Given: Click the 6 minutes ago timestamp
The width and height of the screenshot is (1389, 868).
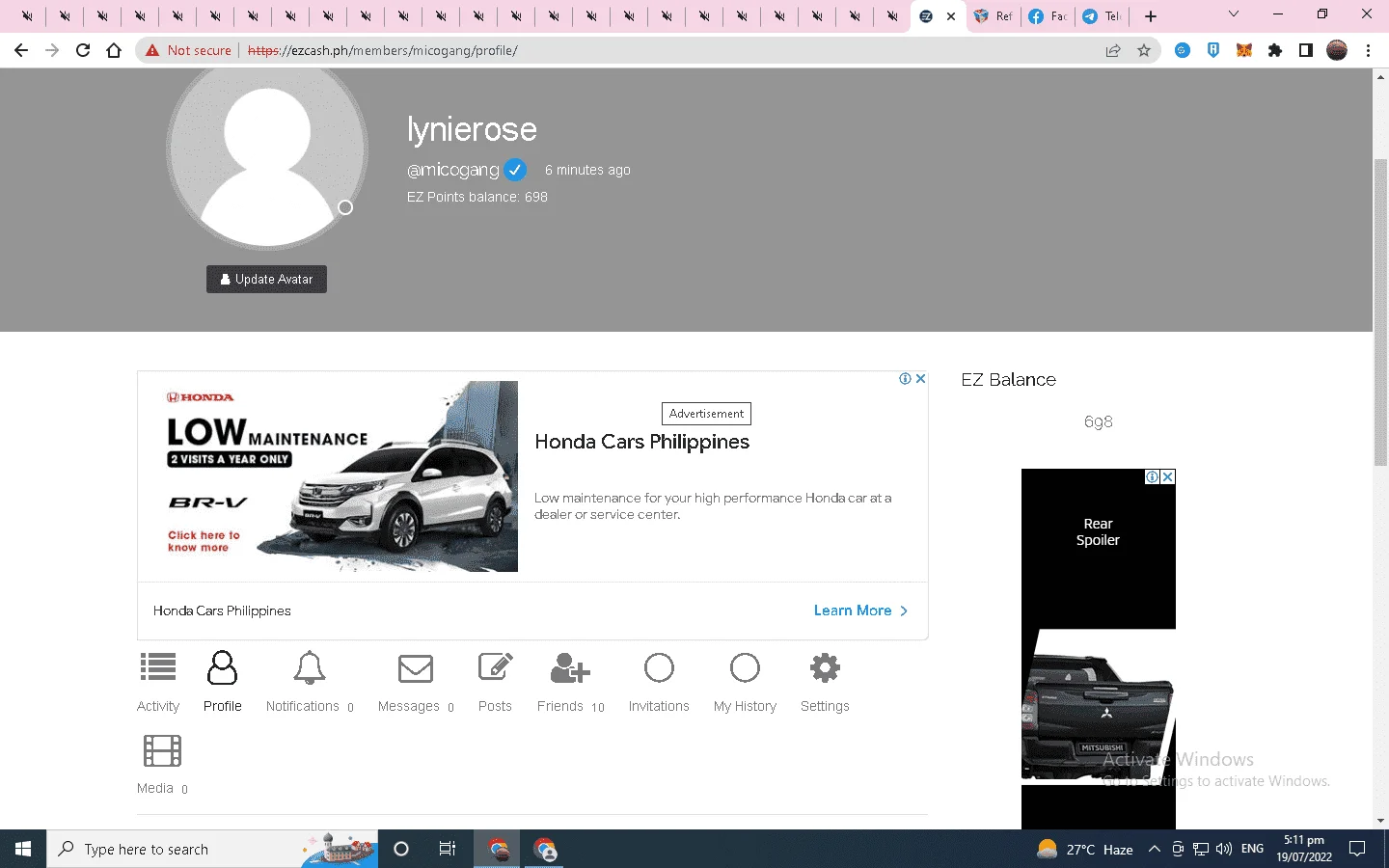Looking at the screenshot, I should click(587, 170).
